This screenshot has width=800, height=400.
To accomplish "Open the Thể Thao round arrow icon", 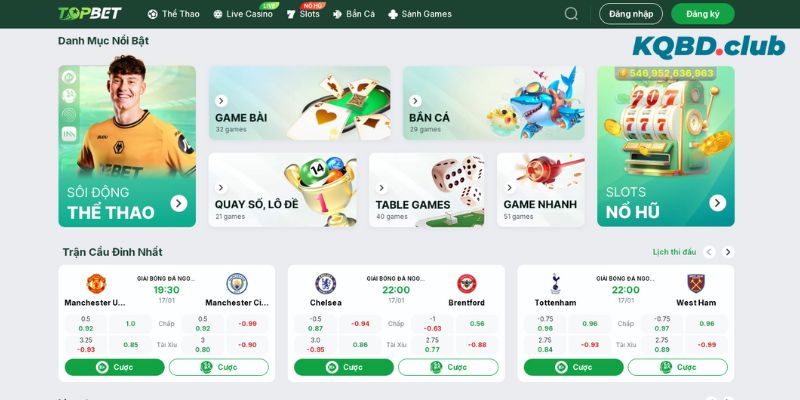I will click(x=179, y=203).
